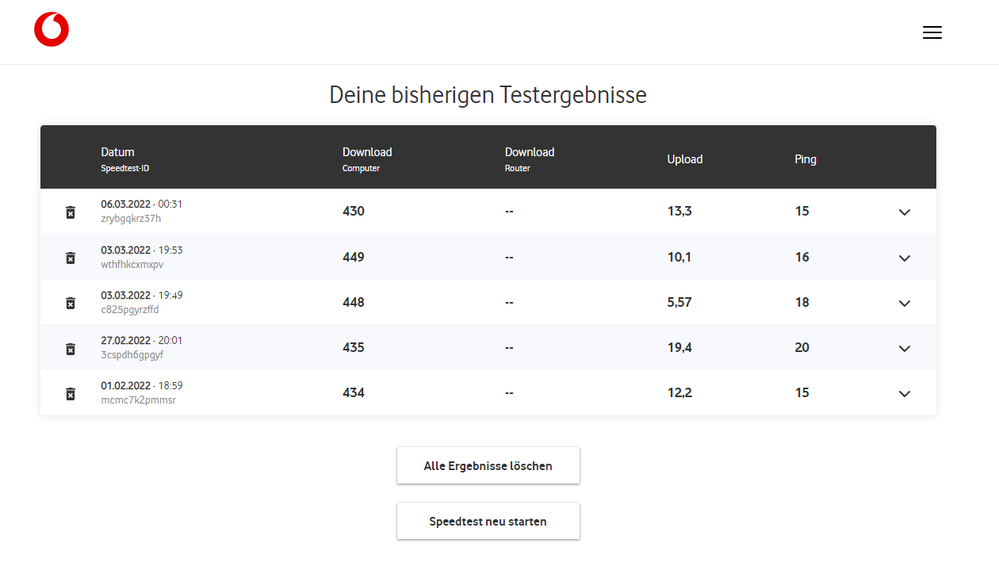The width and height of the screenshot is (999, 562).
Task: Click the Ping column header
Action: coord(805,159)
